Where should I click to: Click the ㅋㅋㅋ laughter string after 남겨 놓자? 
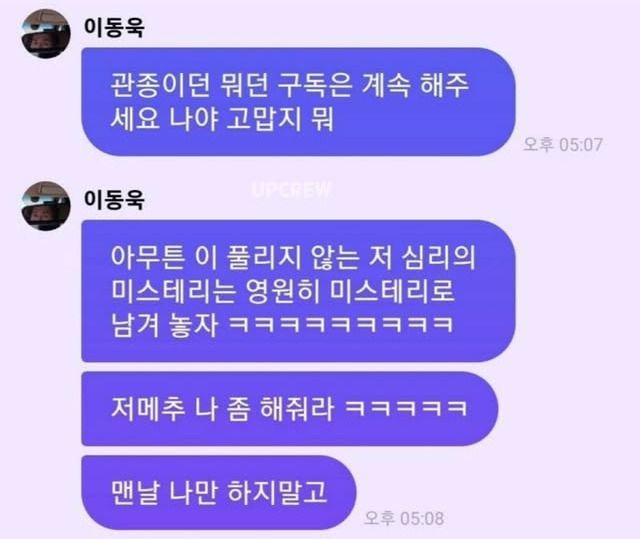[341, 325]
